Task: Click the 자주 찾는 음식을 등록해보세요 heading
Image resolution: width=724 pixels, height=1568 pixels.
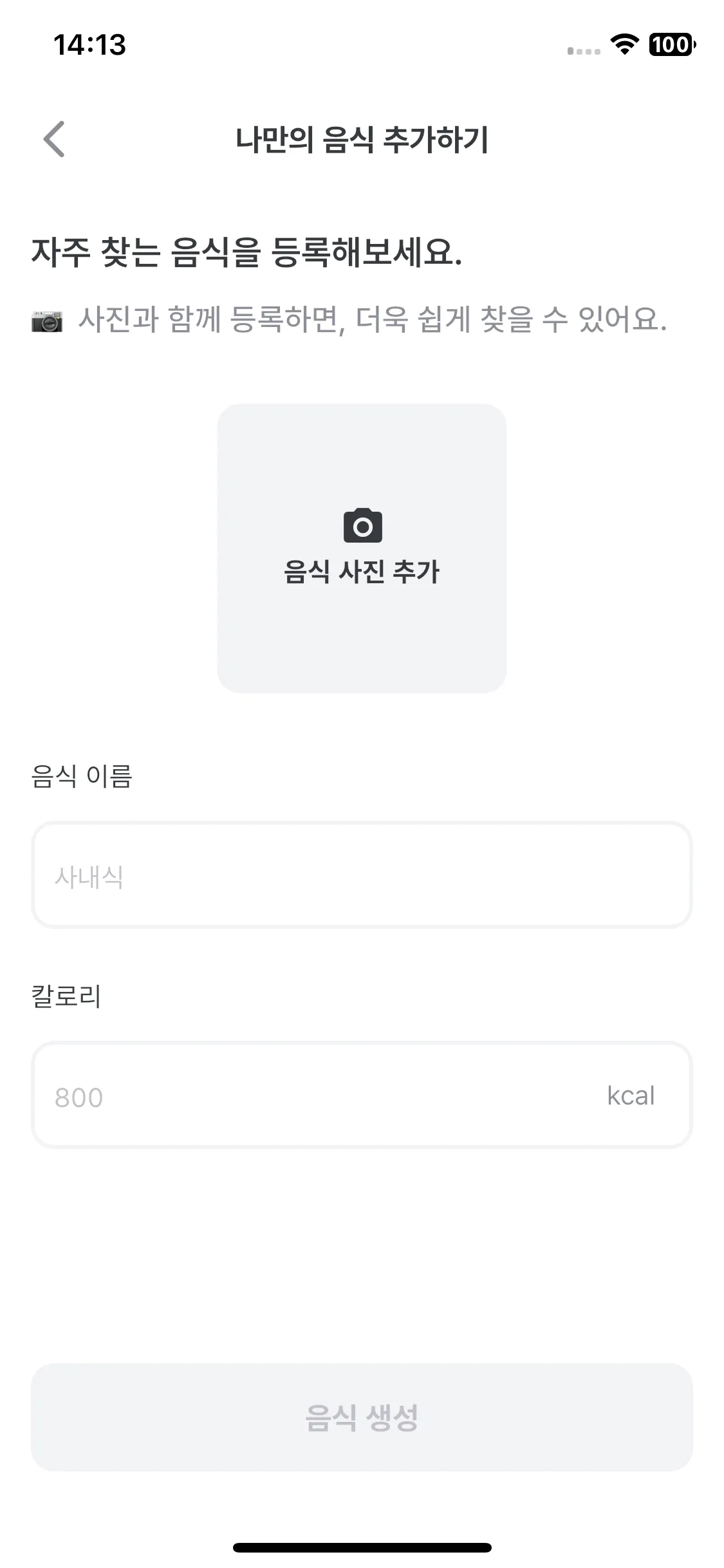Action: coord(246,252)
